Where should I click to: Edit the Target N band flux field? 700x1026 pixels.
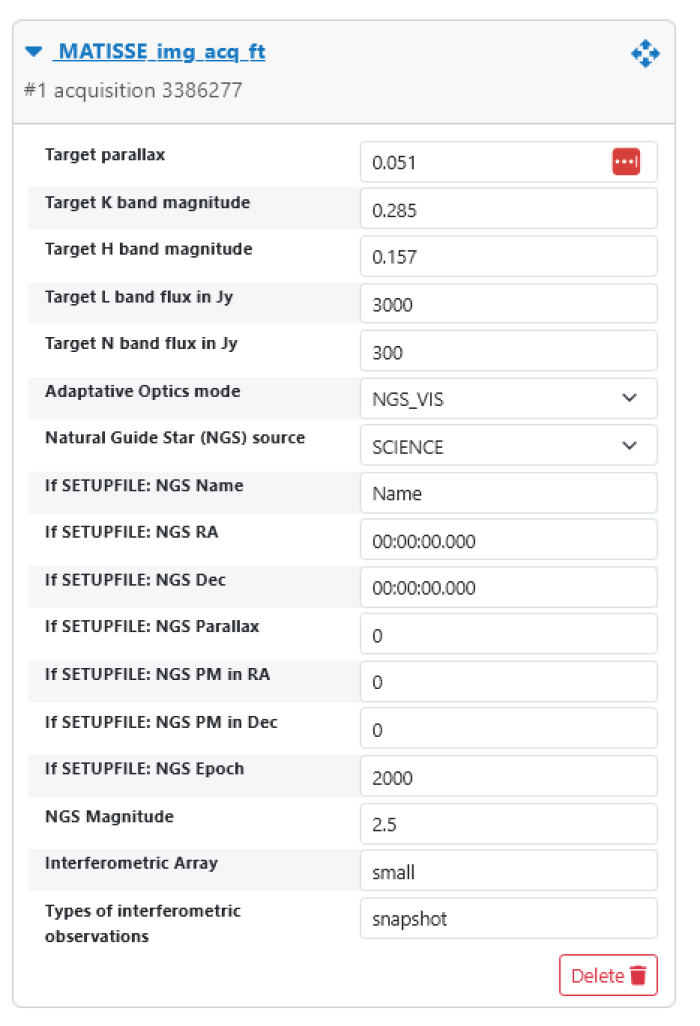508,352
